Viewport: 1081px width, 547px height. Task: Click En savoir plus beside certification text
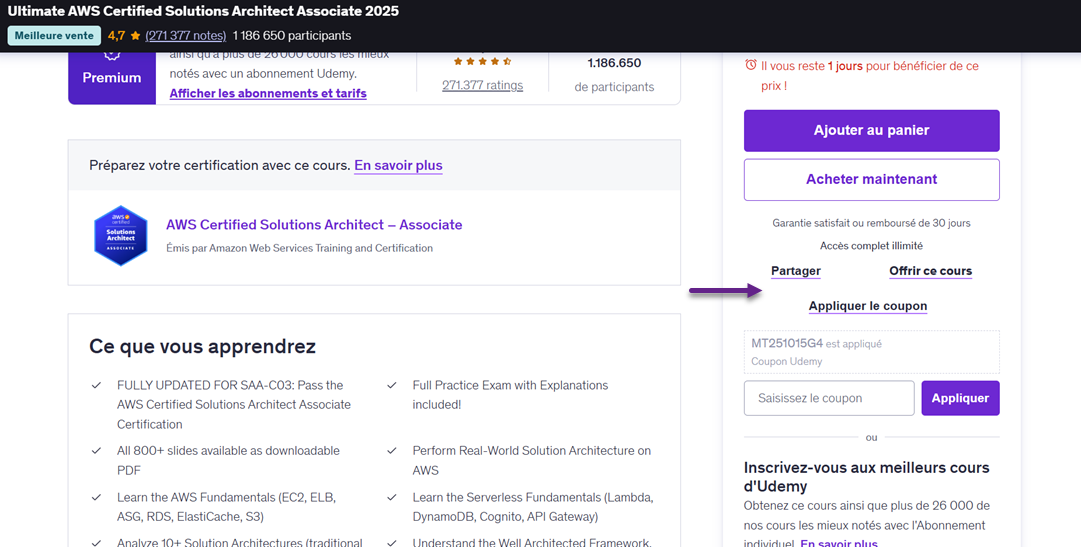[398, 165]
